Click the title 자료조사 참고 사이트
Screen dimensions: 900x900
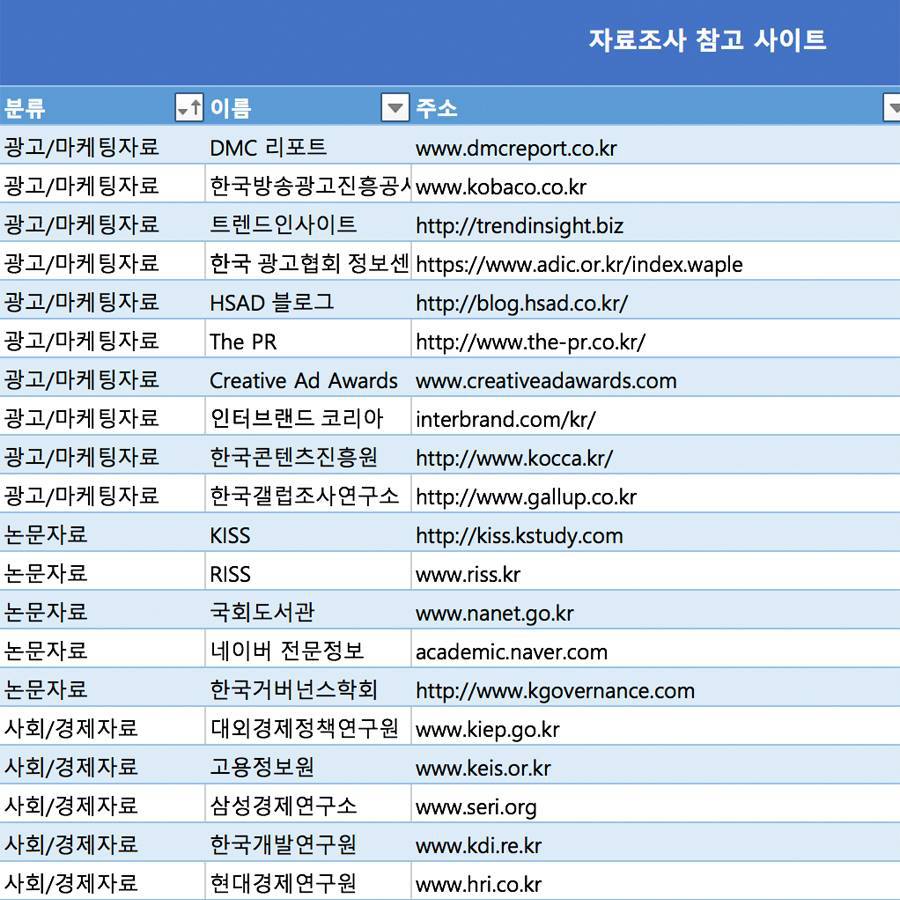(707, 40)
